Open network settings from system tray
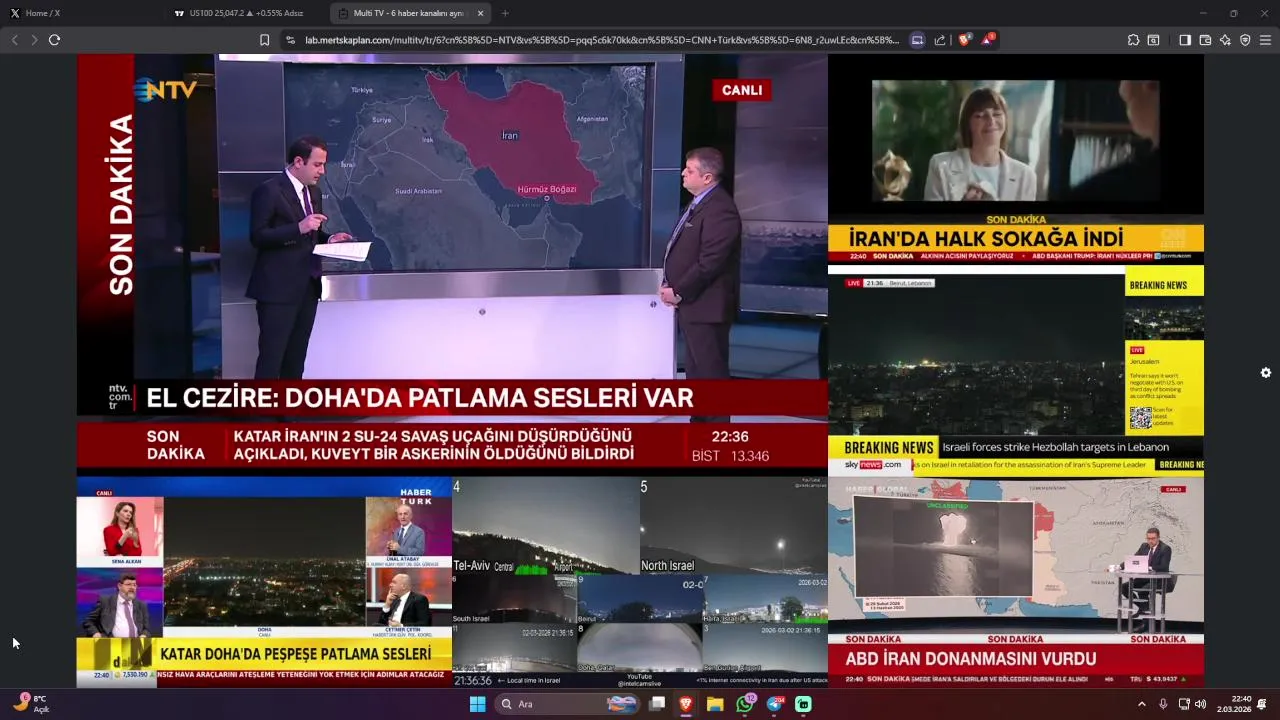The height and width of the screenshot is (720, 1280). [x=1184, y=704]
